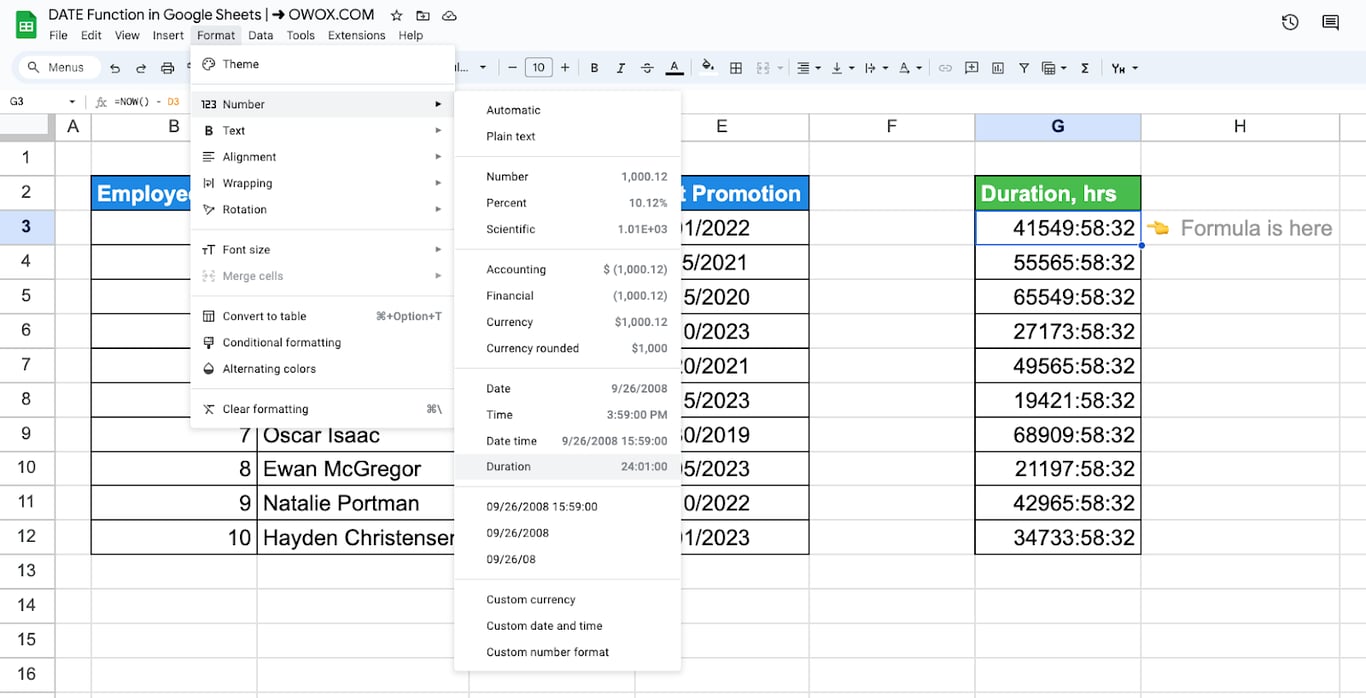Image resolution: width=1366 pixels, height=698 pixels.
Task: Click the formula bar with =NOW()
Action: tap(148, 102)
